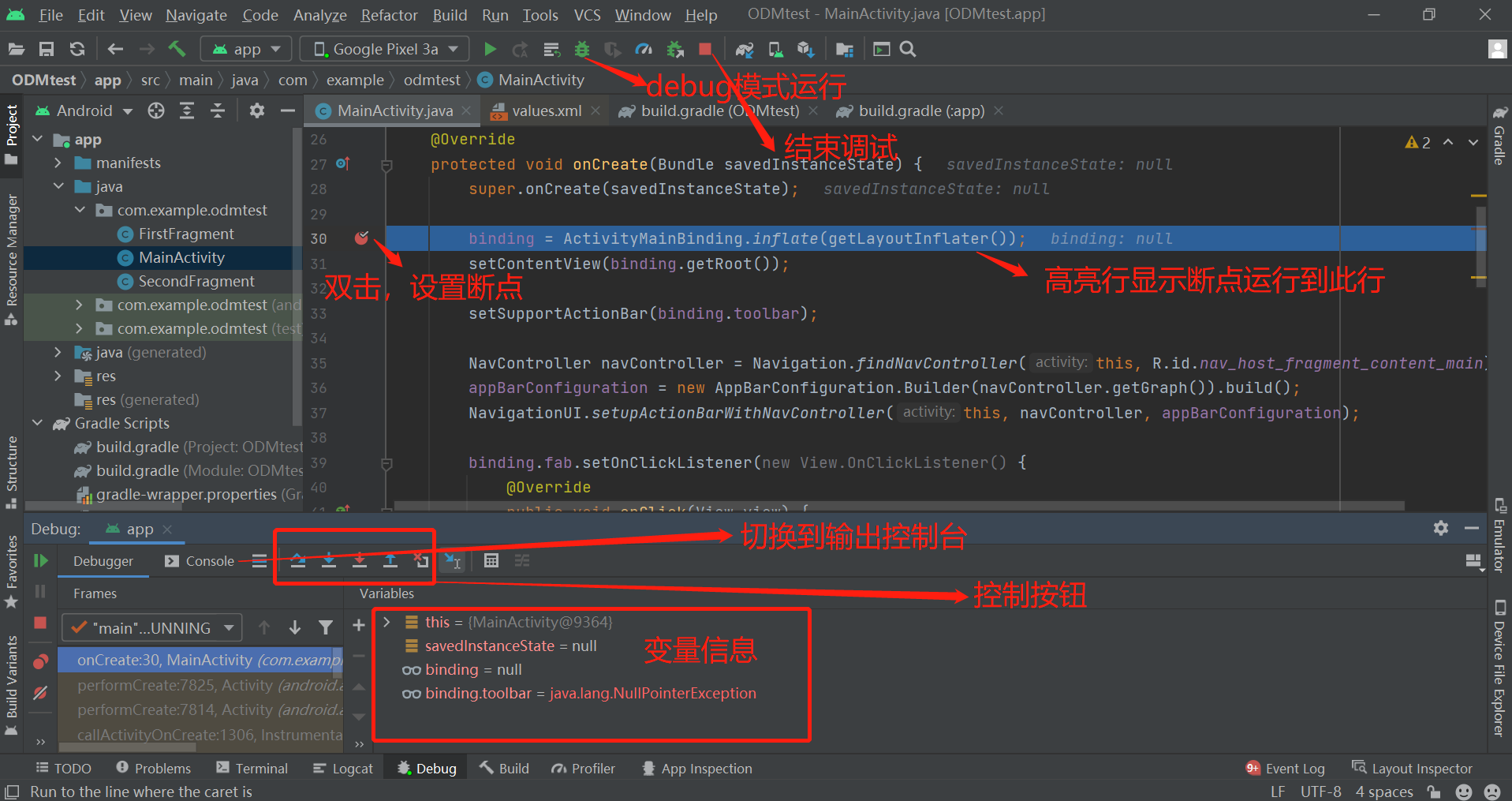Click the Step Out debug button
The image size is (1512, 801).
tap(390, 561)
